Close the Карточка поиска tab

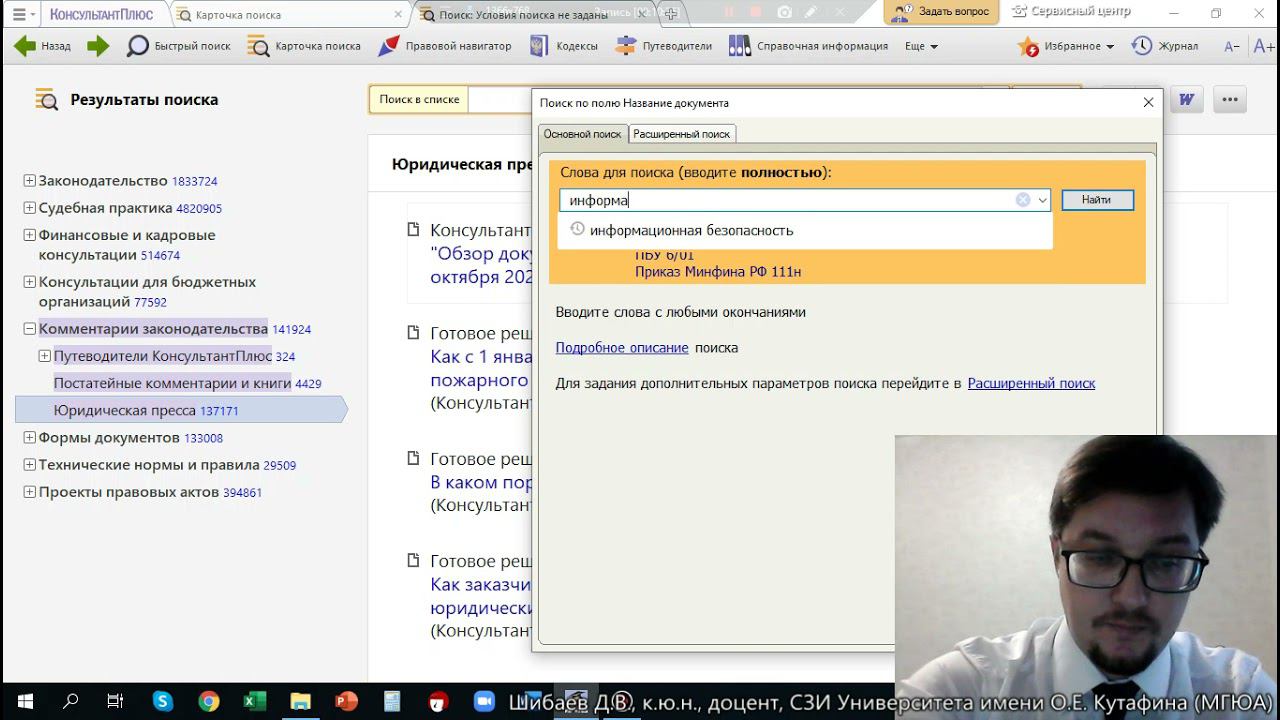coord(399,14)
